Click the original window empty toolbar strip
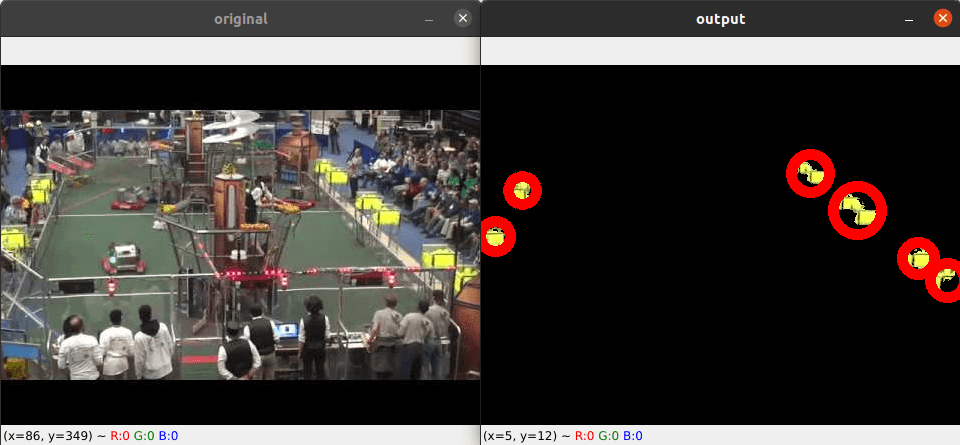 240,51
